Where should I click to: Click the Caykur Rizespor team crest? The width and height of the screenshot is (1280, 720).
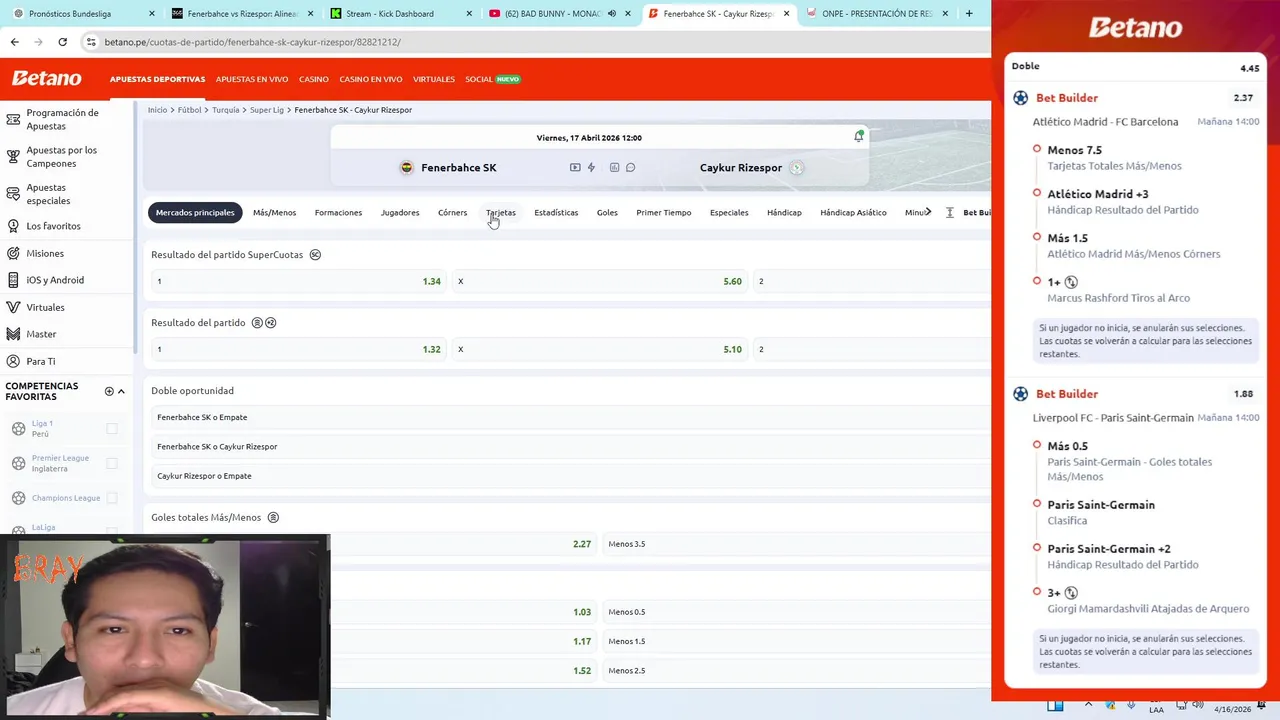click(x=796, y=168)
